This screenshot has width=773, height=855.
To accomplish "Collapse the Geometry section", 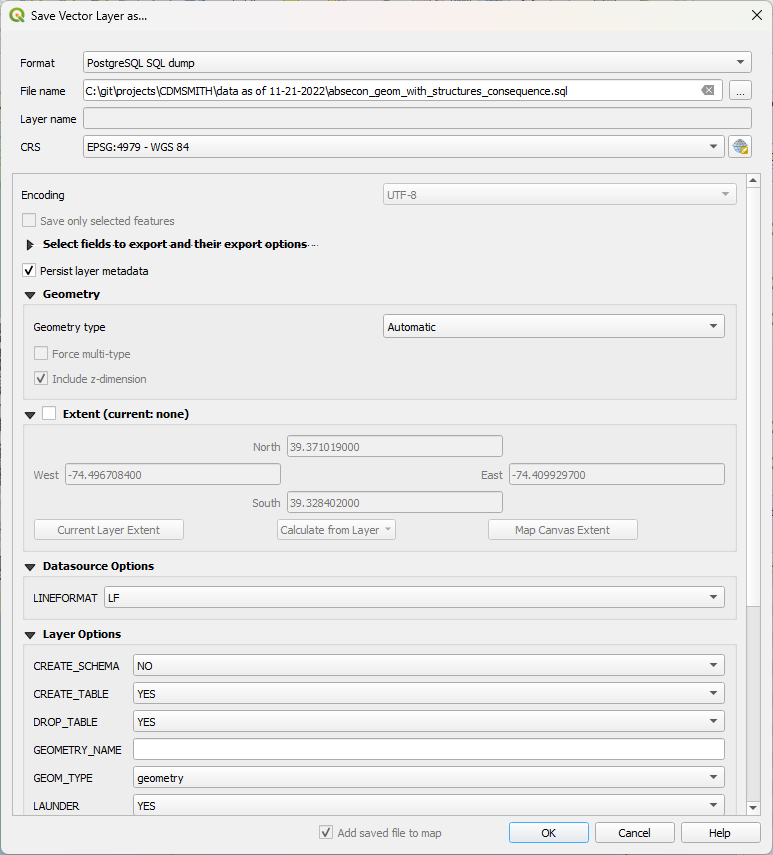I will coord(30,295).
